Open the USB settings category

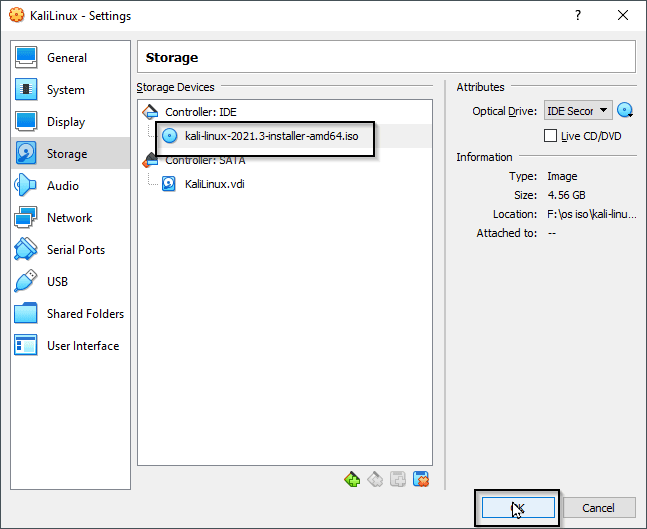pyautogui.click(x=70, y=281)
